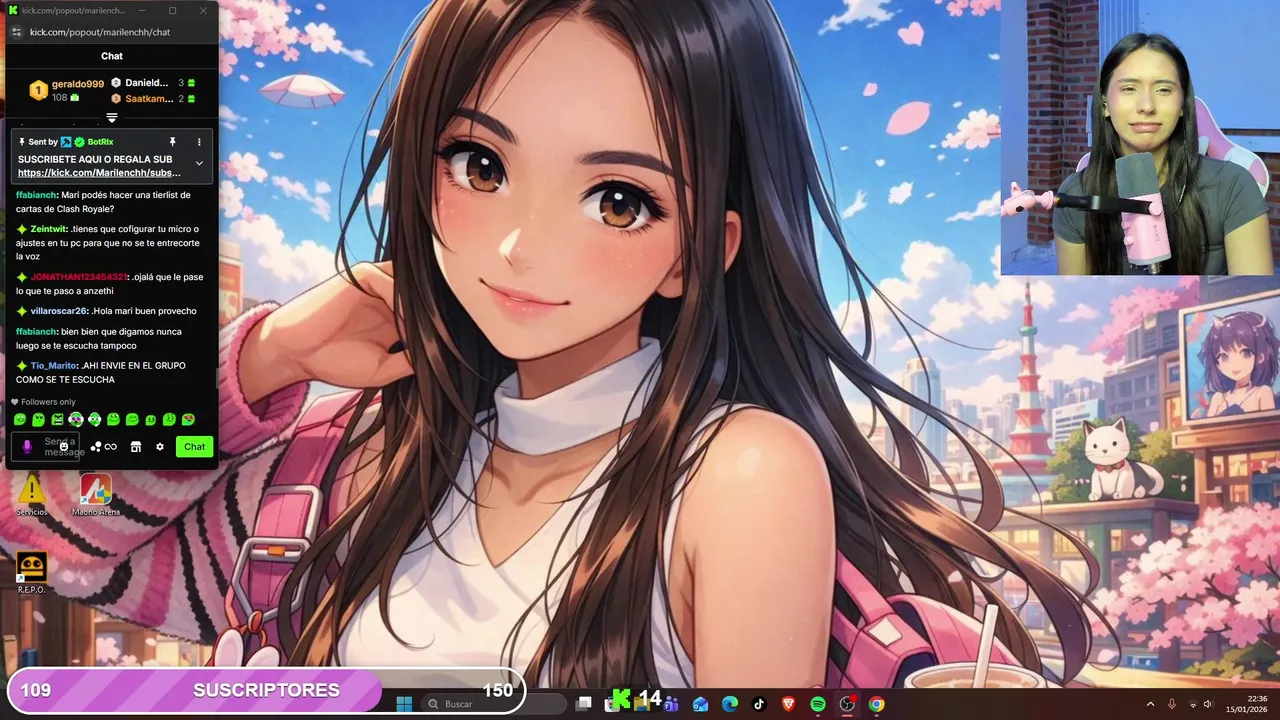Click the microphone icon in the system tray
The width and height of the screenshot is (1280, 720).
tap(1171, 704)
